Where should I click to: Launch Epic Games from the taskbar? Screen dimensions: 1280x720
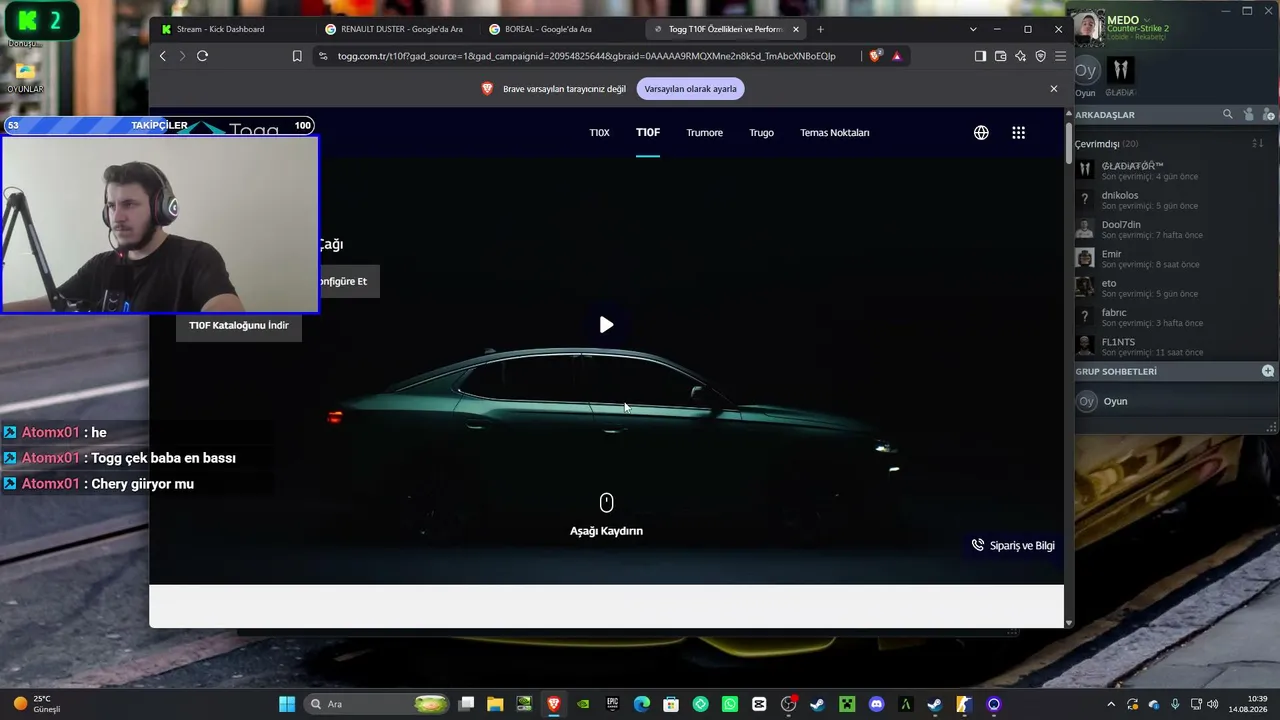pos(612,704)
